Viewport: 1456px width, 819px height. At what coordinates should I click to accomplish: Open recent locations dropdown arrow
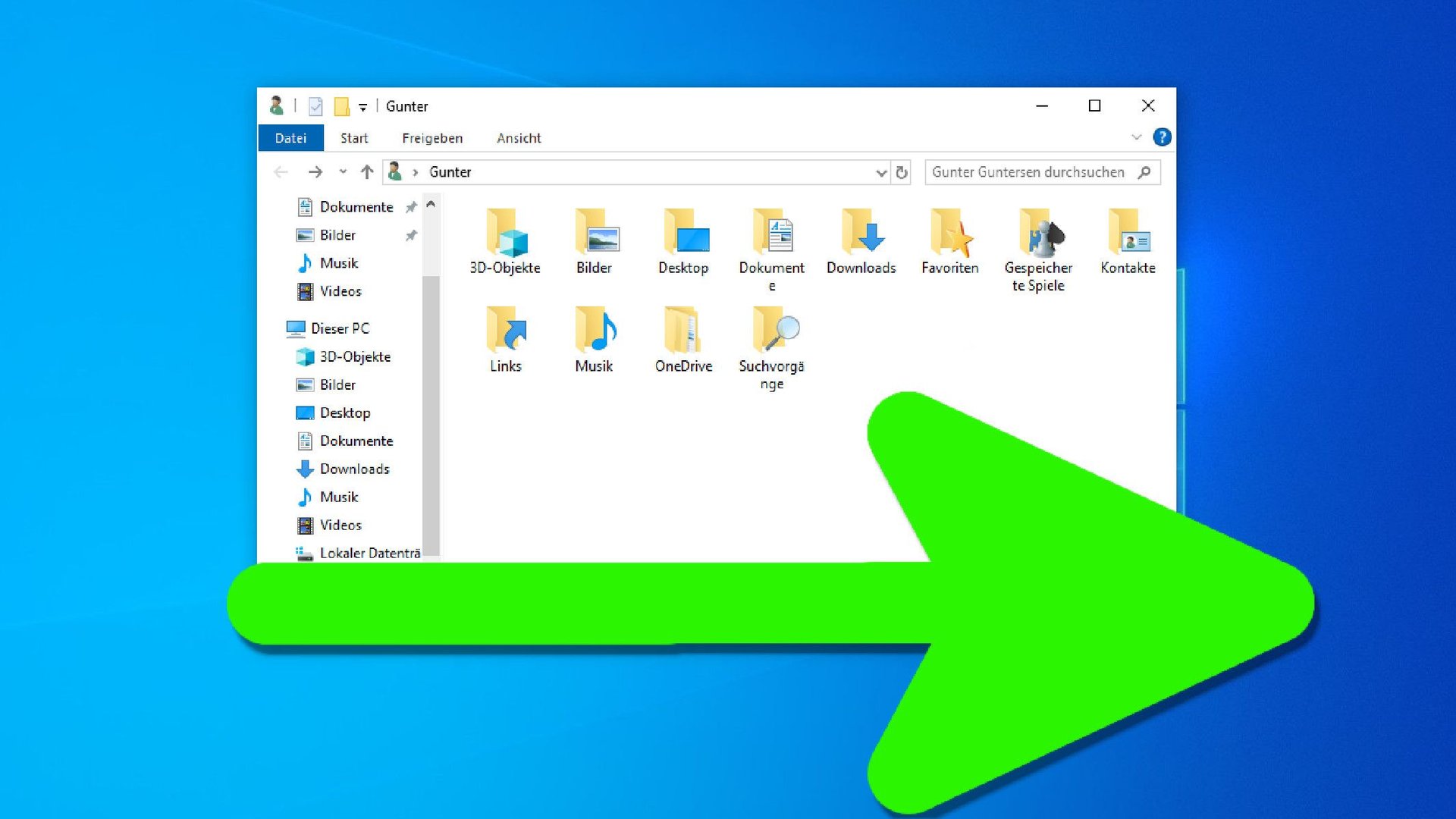click(x=343, y=172)
